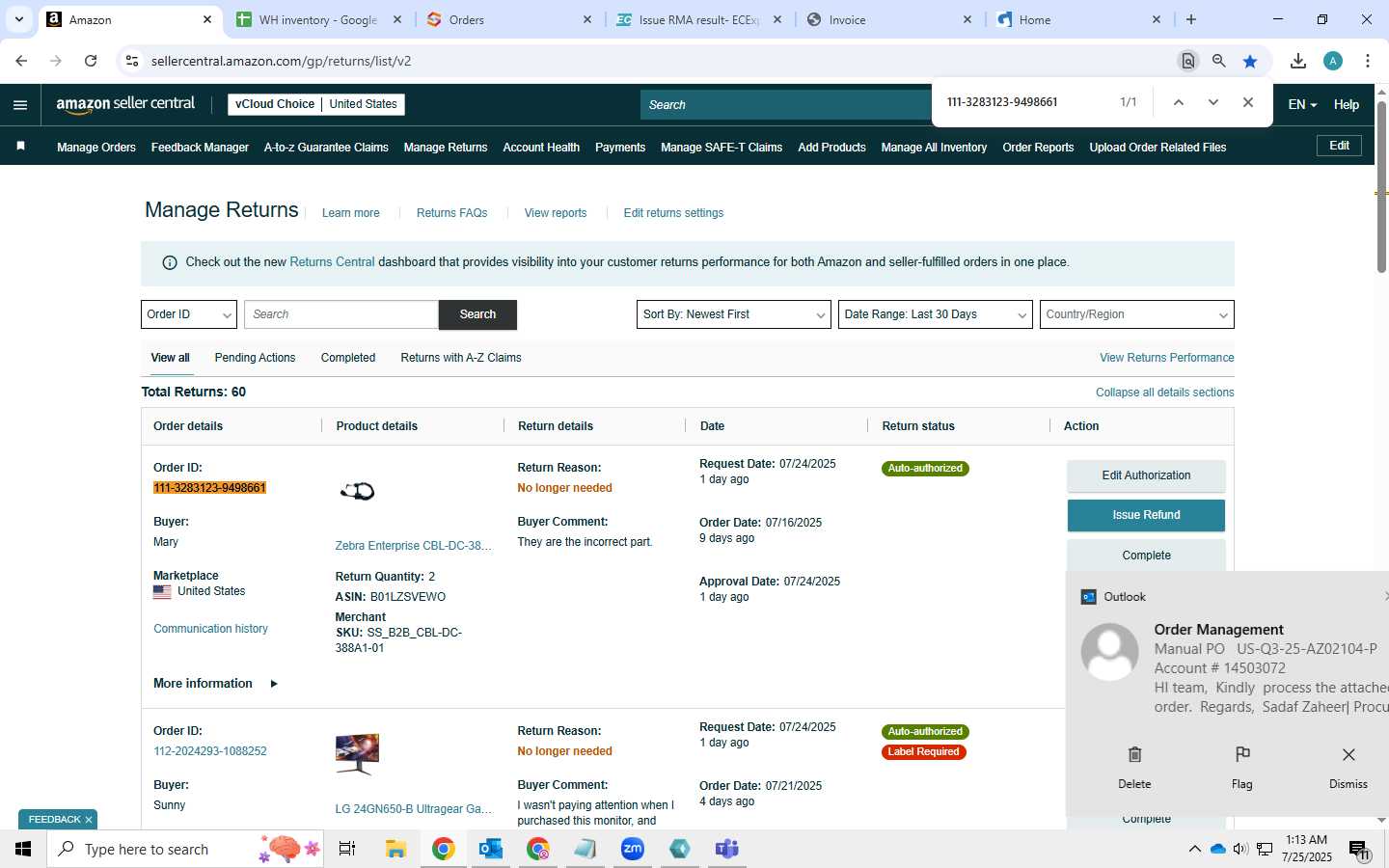The image size is (1389, 868).
Task: Click the Issue Refund button
Action: pos(1146,515)
